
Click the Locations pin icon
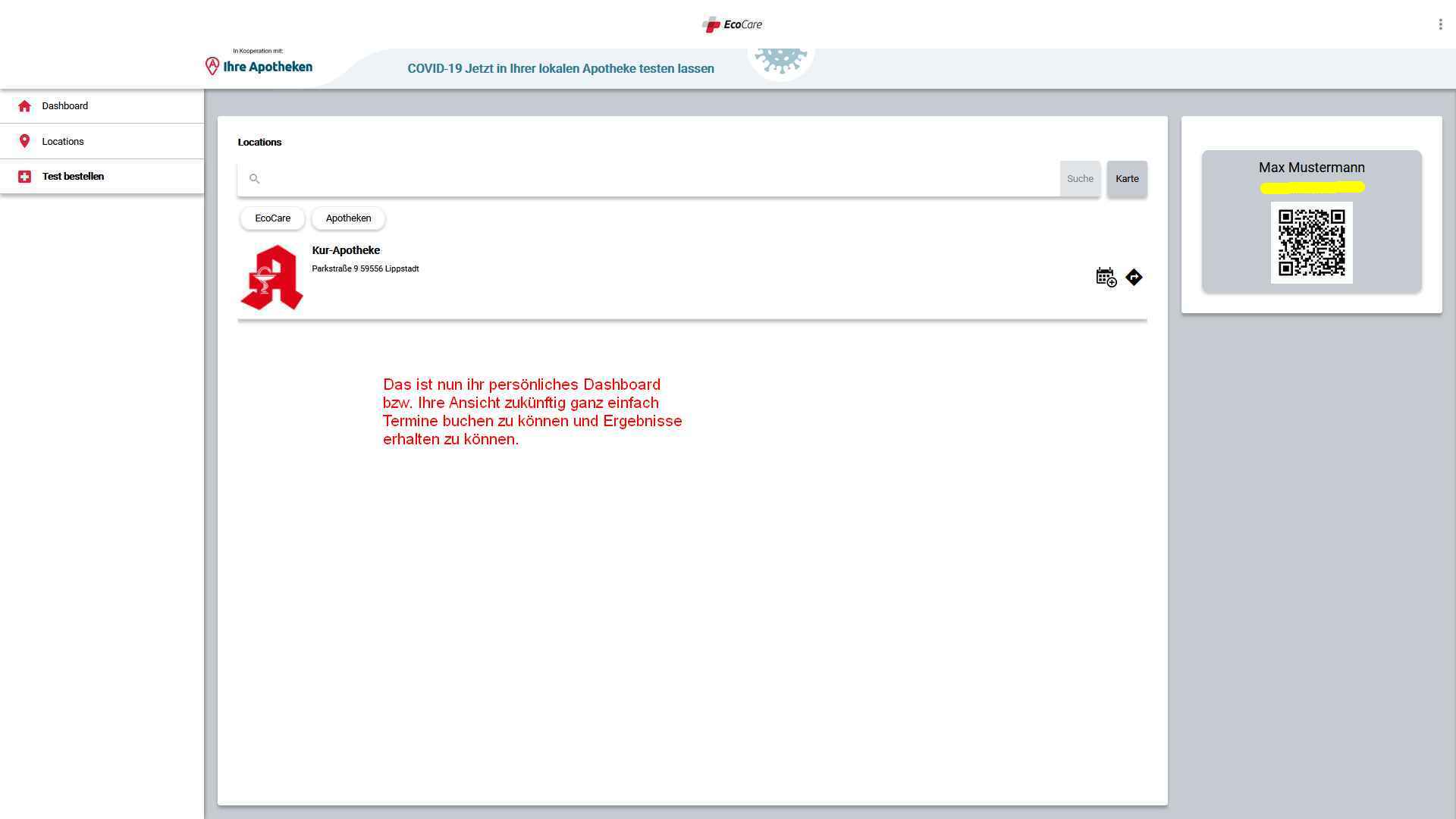tap(24, 141)
